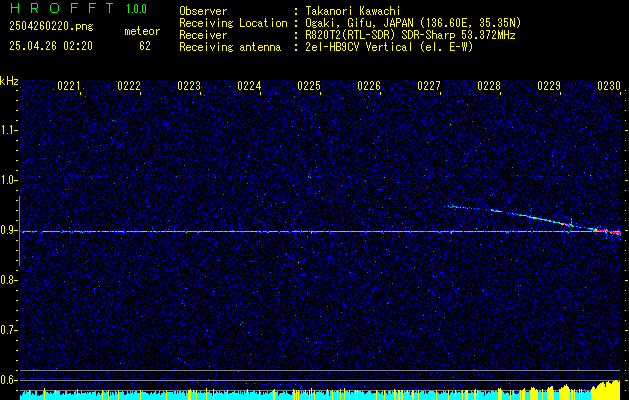Click time marker 0226

369,86
